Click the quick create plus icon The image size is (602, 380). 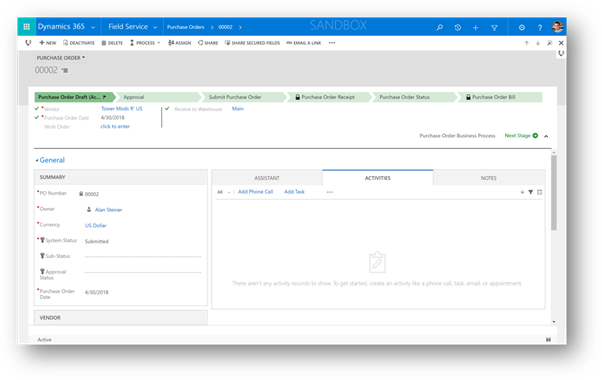[475, 27]
